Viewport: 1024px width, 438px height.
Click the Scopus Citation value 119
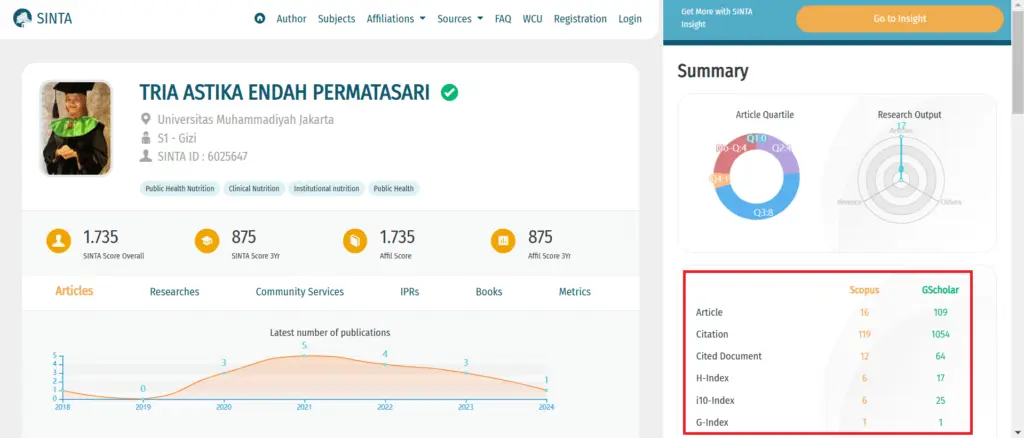coord(865,334)
